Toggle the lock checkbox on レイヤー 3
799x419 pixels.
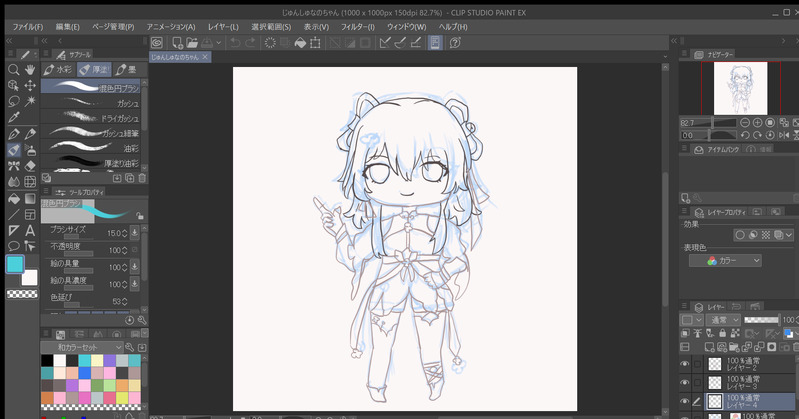coord(697,382)
